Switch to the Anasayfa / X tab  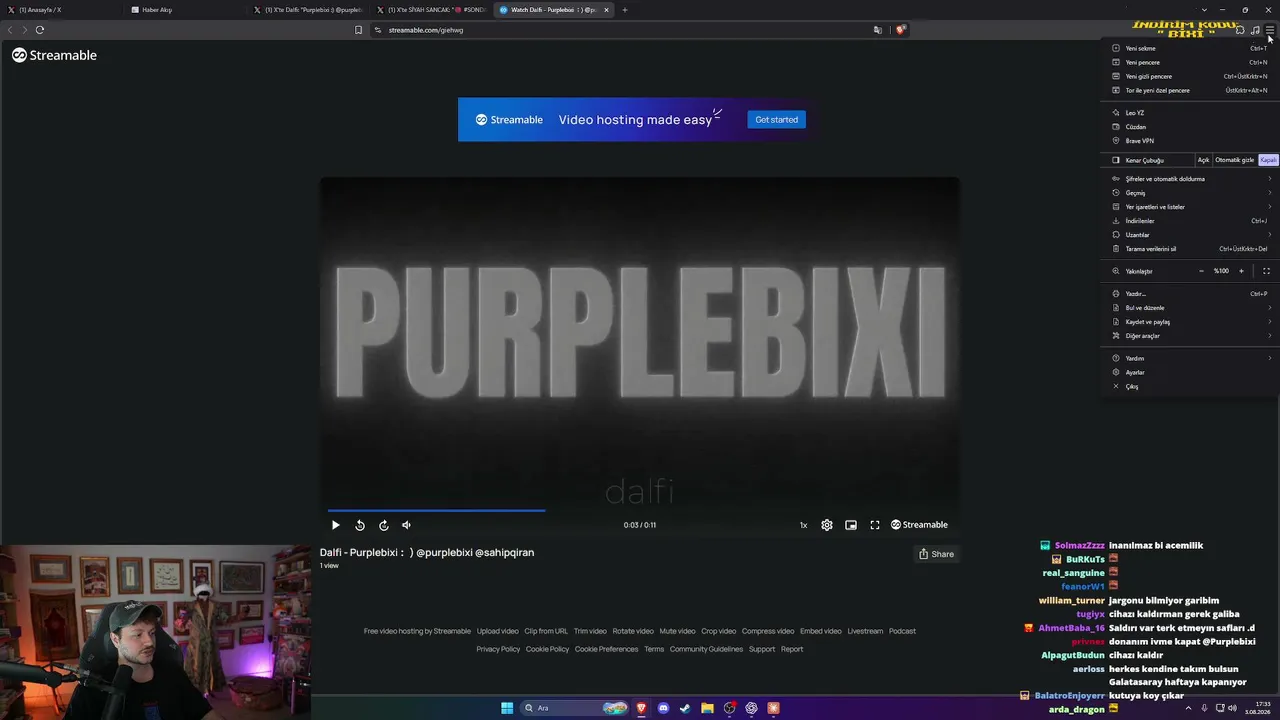[60, 10]
